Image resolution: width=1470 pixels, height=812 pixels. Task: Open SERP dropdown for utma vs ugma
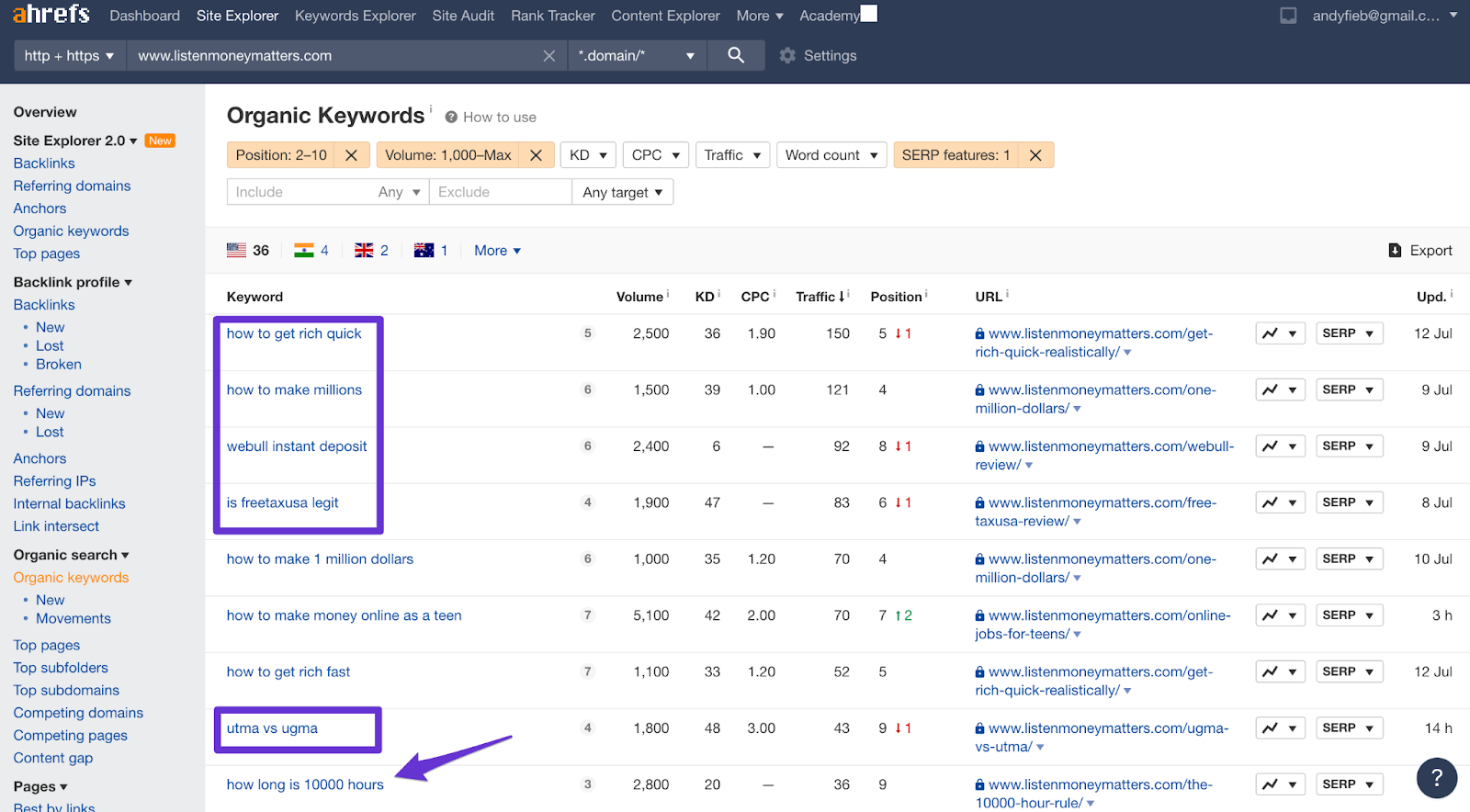1349,728
